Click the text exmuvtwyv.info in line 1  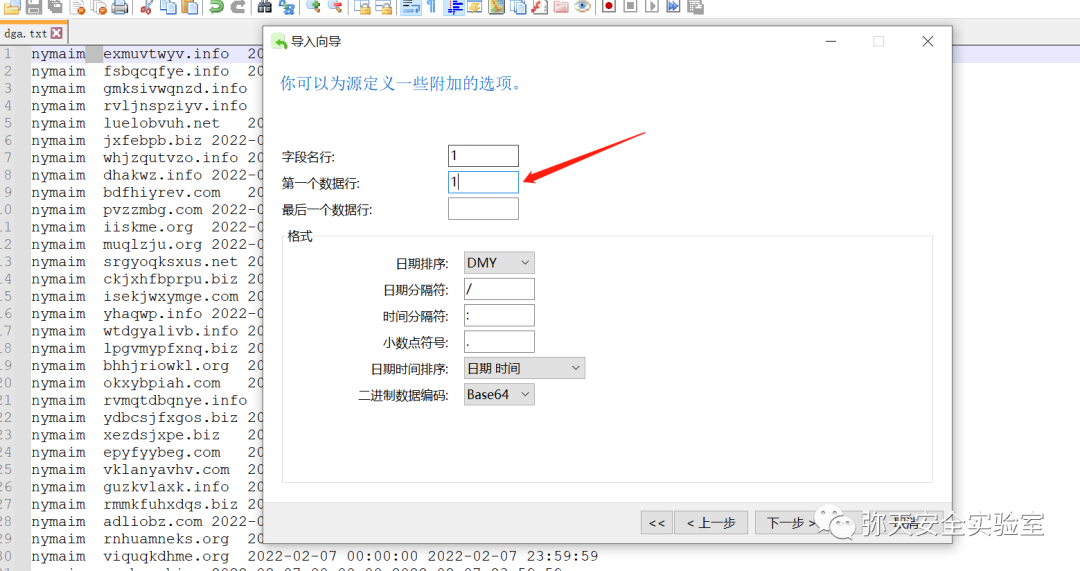[166, 54]
